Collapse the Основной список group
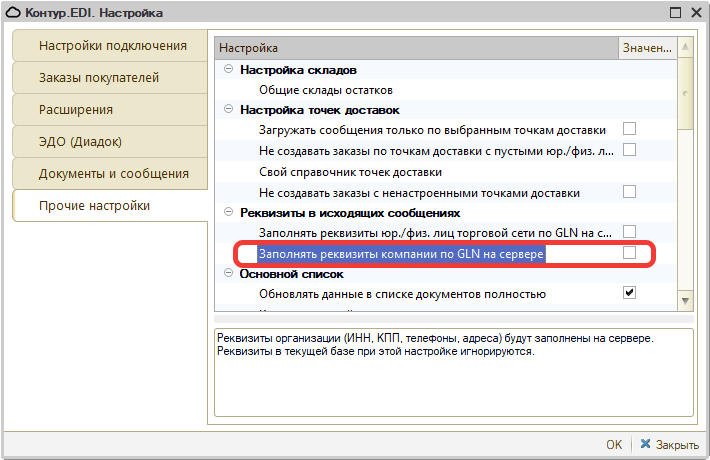Screen dimensions: 710x460 229,273
